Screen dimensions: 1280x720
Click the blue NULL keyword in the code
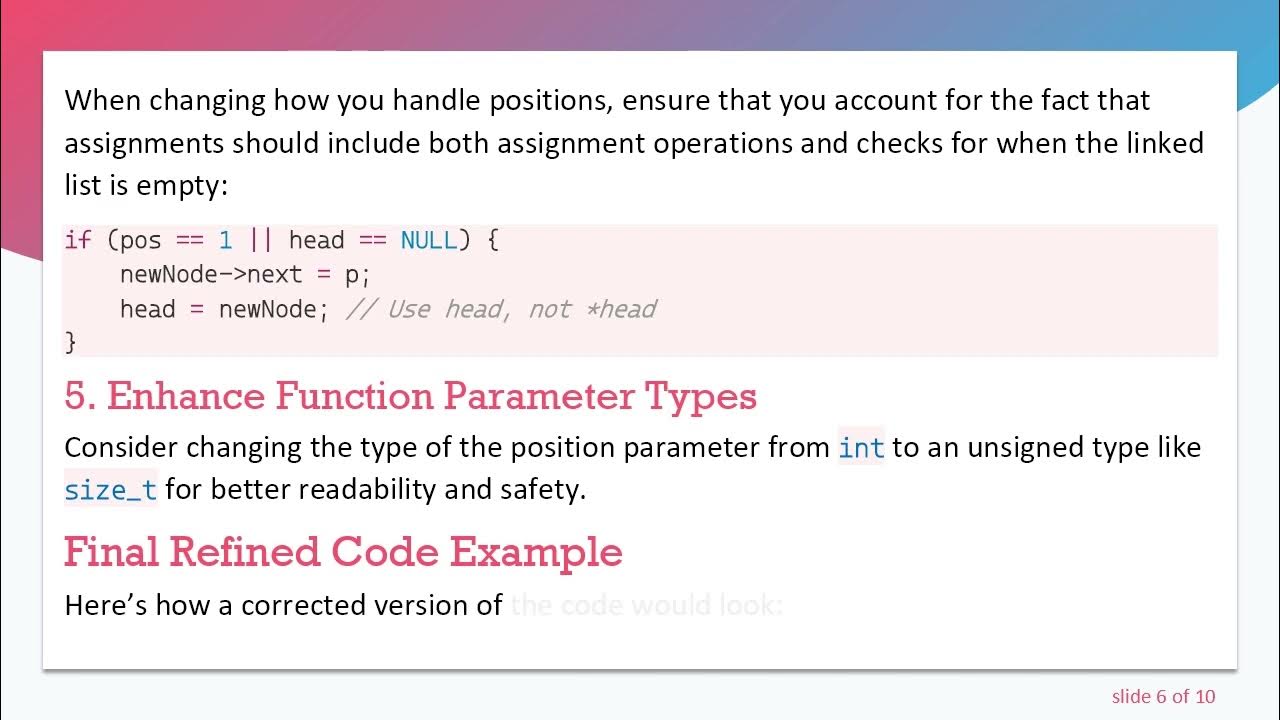click(428, 241)
